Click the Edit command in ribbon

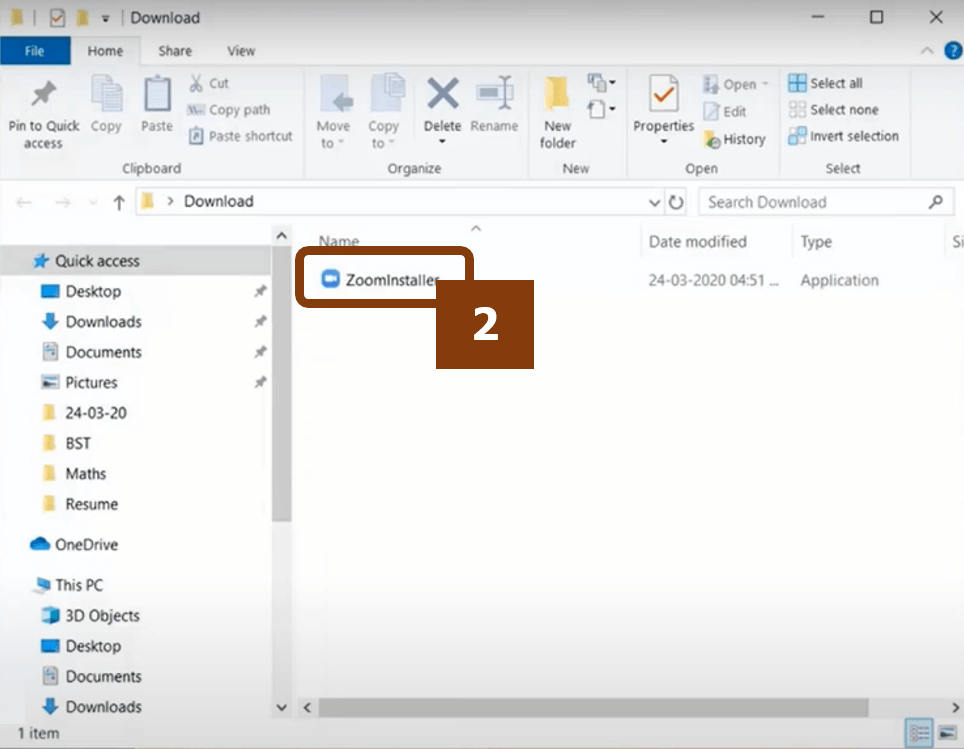point(725,111)
